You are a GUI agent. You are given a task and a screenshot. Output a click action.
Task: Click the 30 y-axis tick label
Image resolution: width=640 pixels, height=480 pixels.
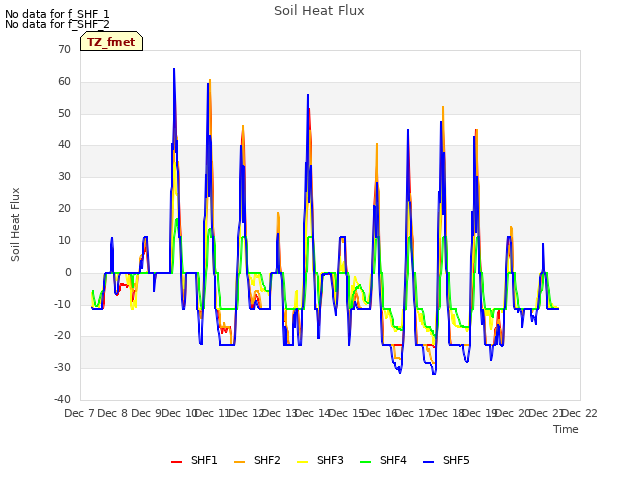(64, 176)
